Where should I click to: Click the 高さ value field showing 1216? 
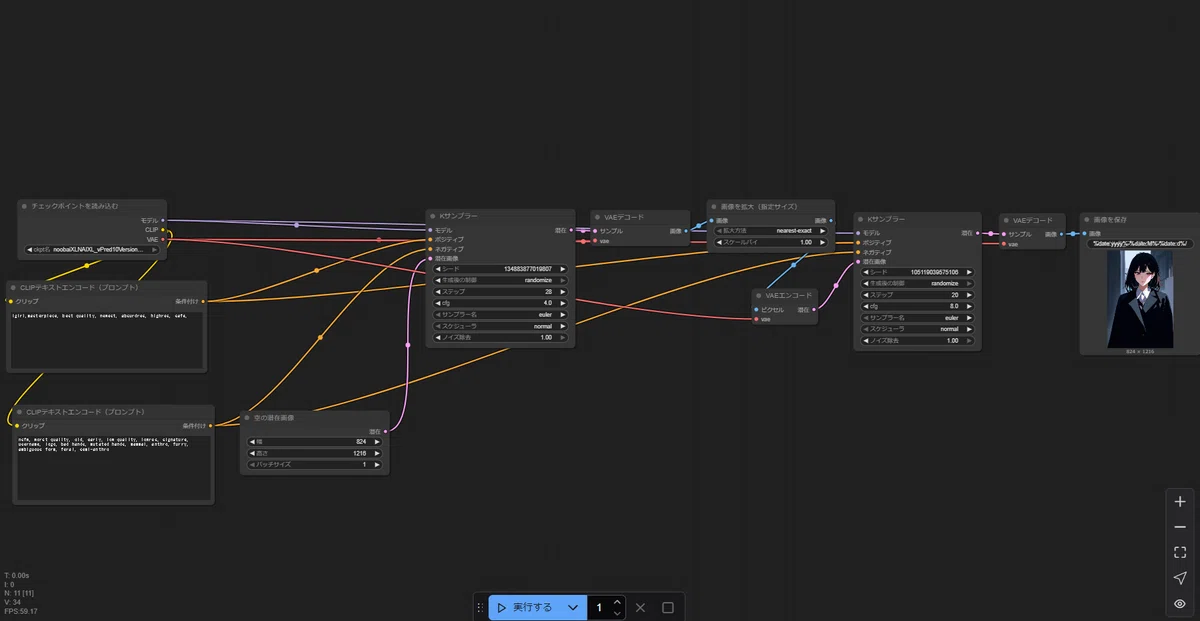tap(314, 453)
